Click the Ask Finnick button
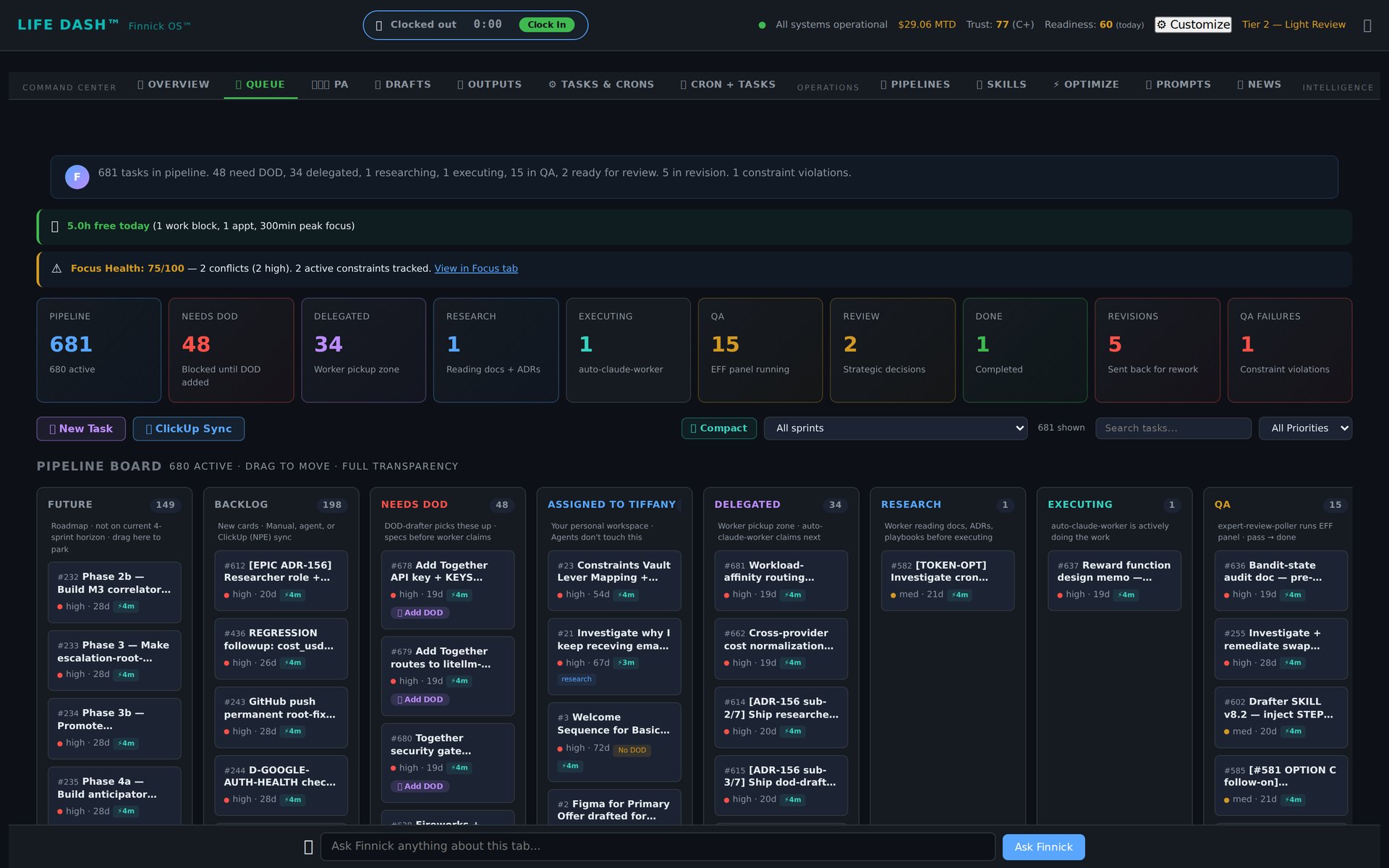The width and height of the screenshot is (1389, 868). (1043, 847)
